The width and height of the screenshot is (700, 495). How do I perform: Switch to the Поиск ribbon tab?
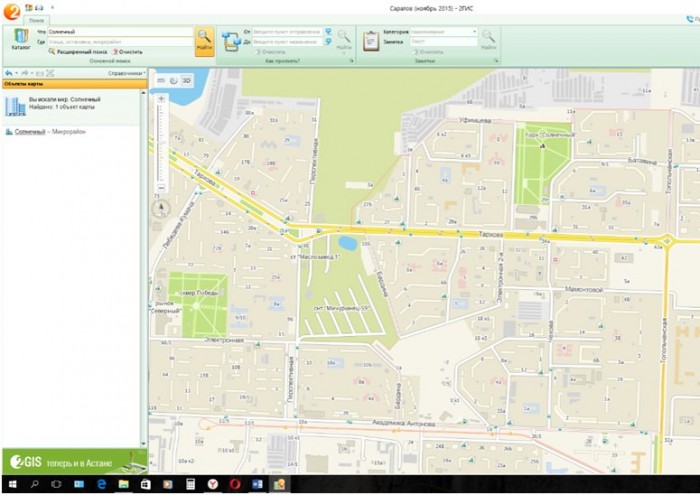[37, 20]
